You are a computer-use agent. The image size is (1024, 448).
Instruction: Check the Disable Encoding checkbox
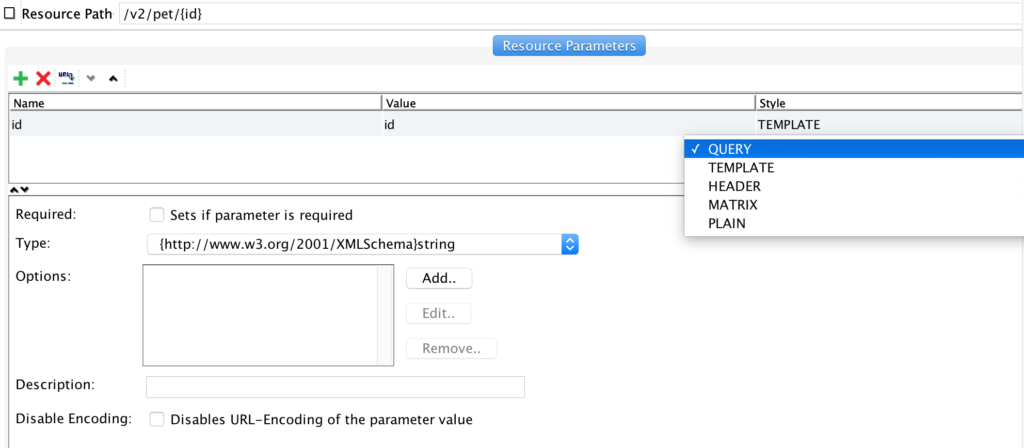[156, 420]
